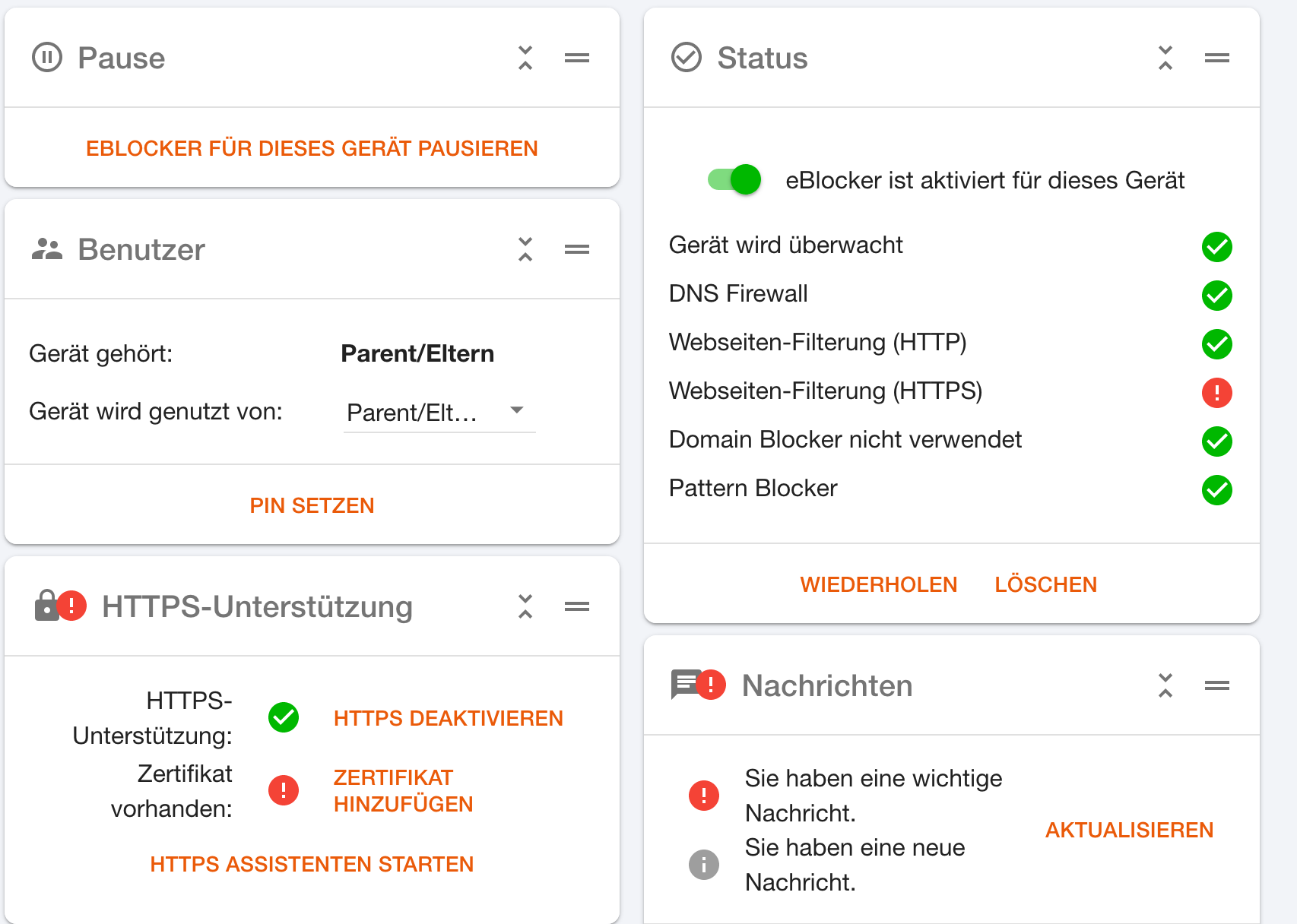The height and width of the screenshot is (924, 1297).
Task: Click 'Parent/Eltern' device owner text
Action: [417, 353]
